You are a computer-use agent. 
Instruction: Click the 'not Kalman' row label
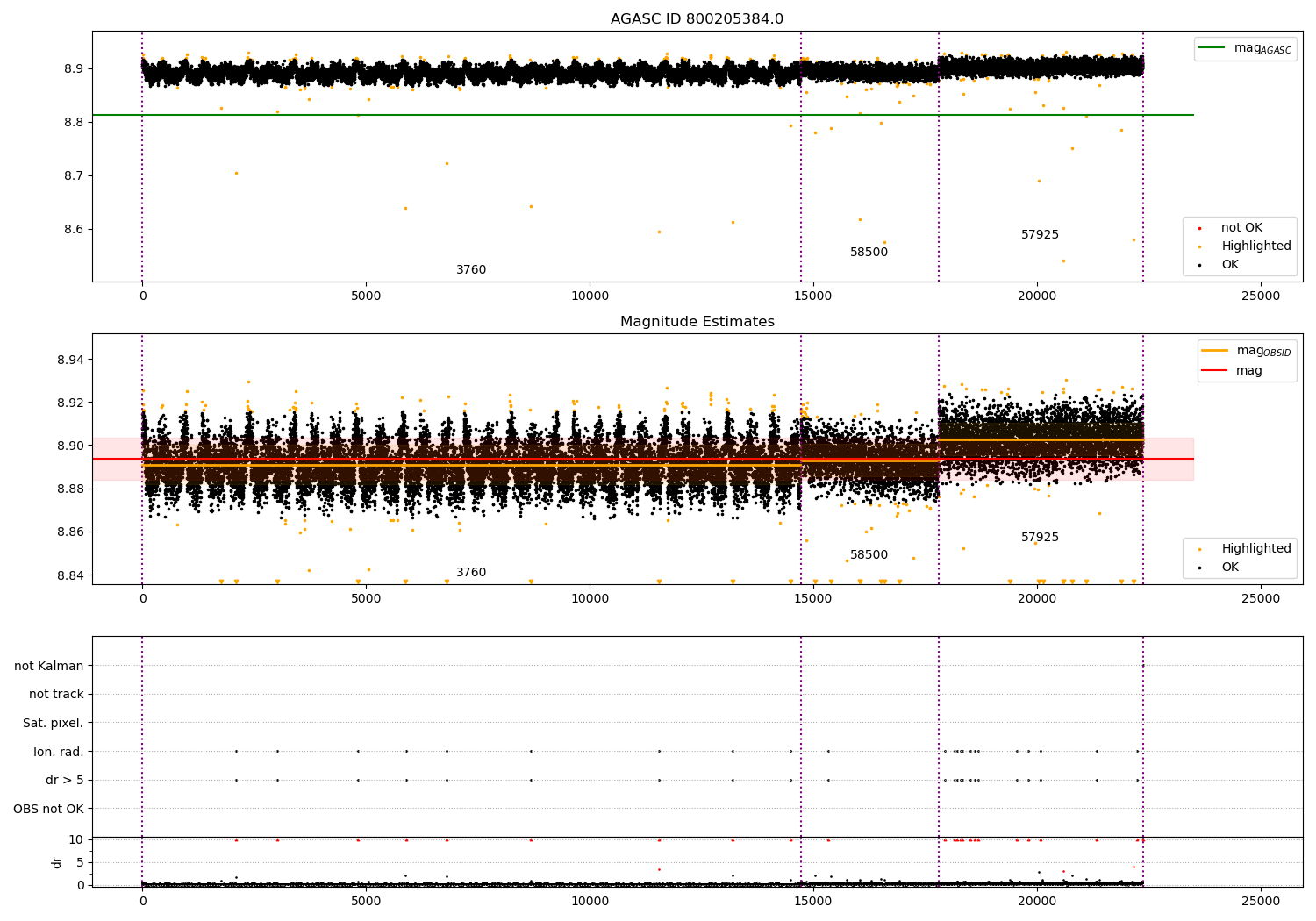pos(49,666)
